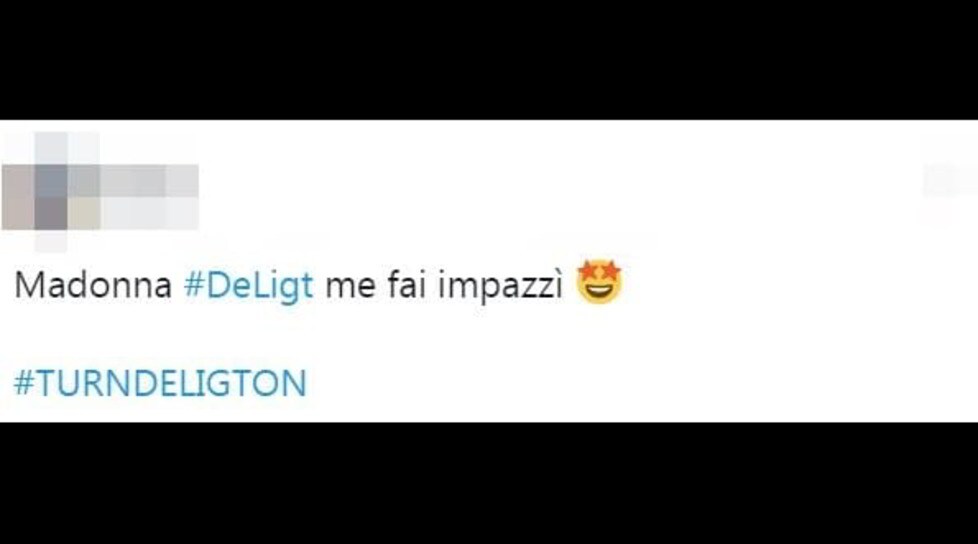Click the "Ligt" part of the #DeLigt hashtag
Screen dimensions: 978x544
[284, 286]
